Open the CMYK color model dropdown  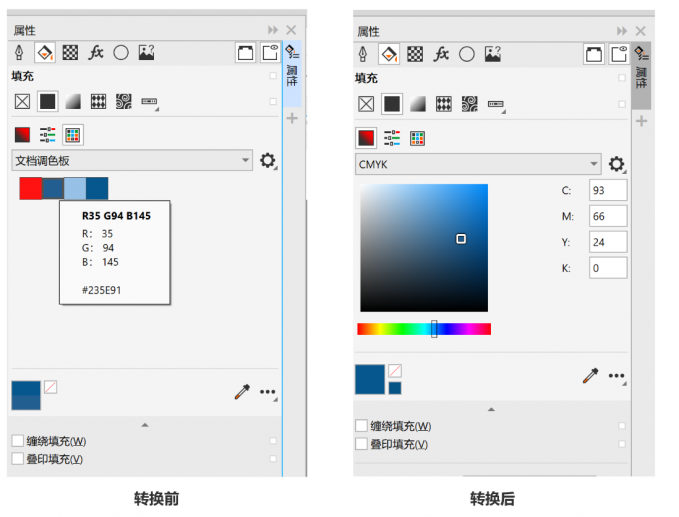(478, 164)
